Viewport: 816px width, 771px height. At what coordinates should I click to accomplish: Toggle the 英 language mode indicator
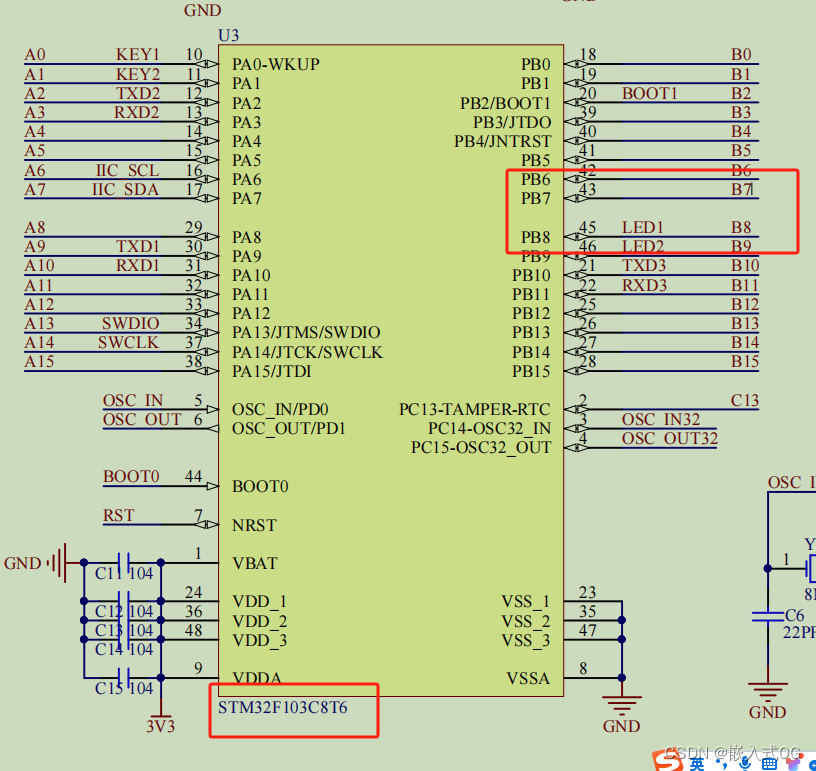coord(697,764)
